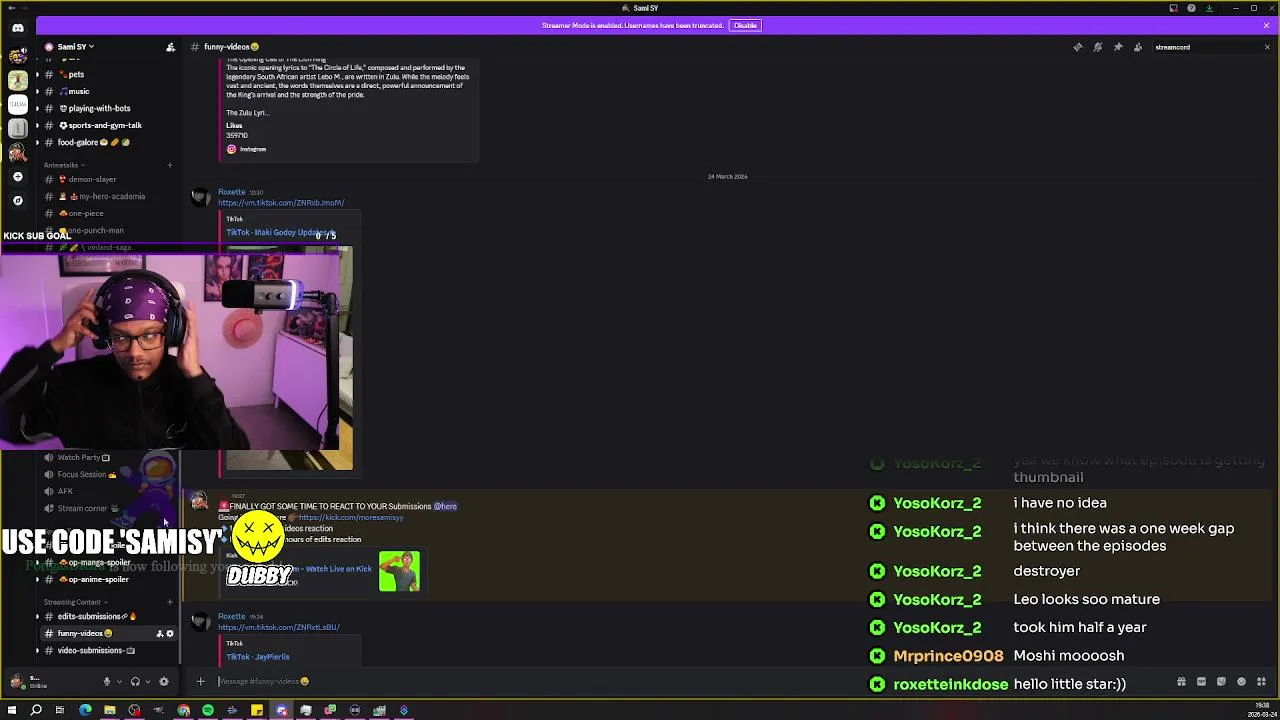Open the demon-slayer channel
This screenshot has height=720, width=1280.
(108, 179)
